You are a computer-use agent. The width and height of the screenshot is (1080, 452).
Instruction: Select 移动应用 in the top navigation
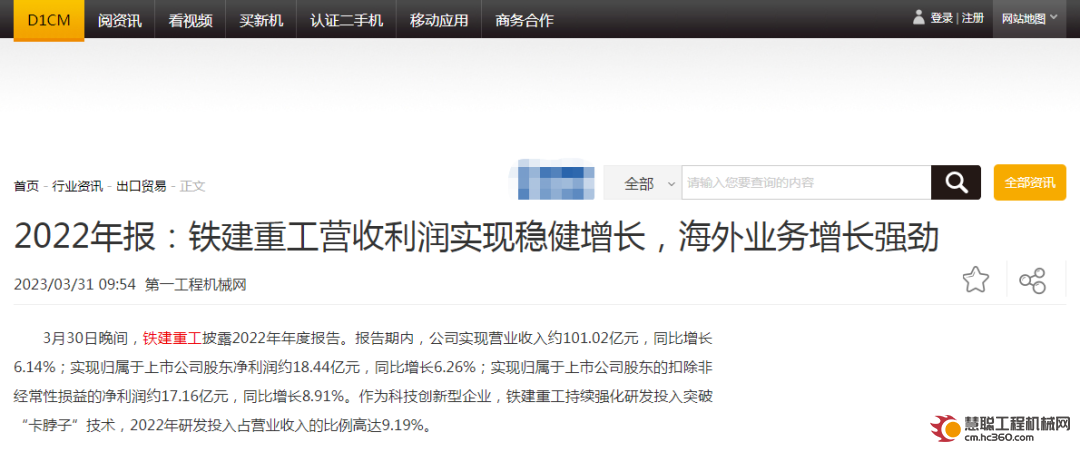pyautogui.click(x=439, y=20)
